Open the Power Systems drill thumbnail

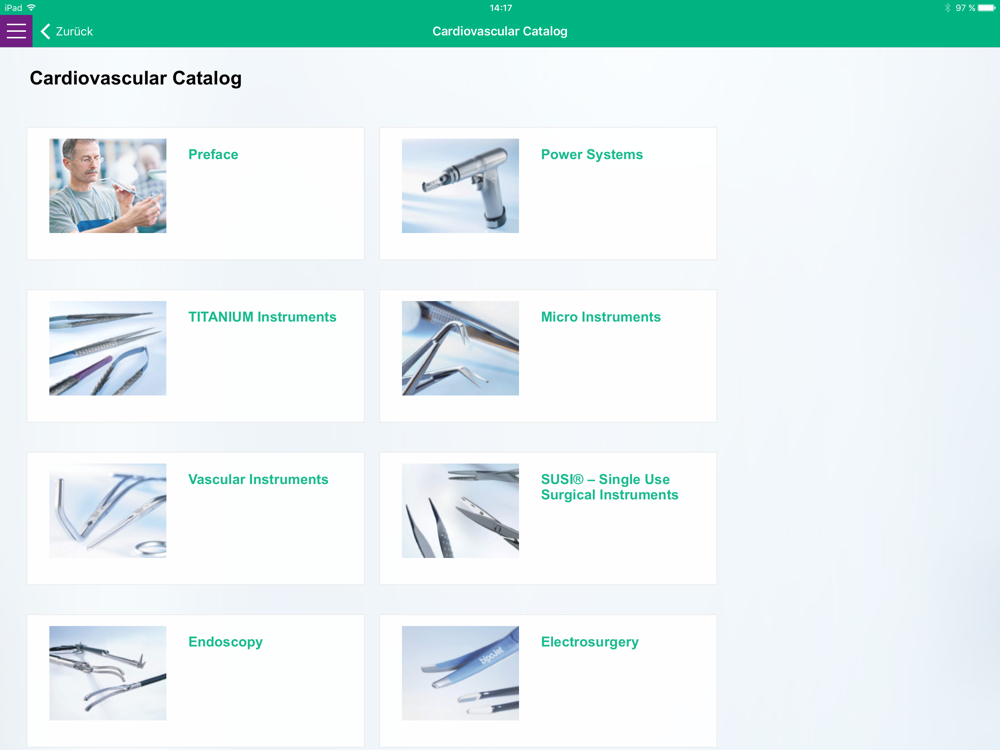pyautogui.click(x=460, y=186)
